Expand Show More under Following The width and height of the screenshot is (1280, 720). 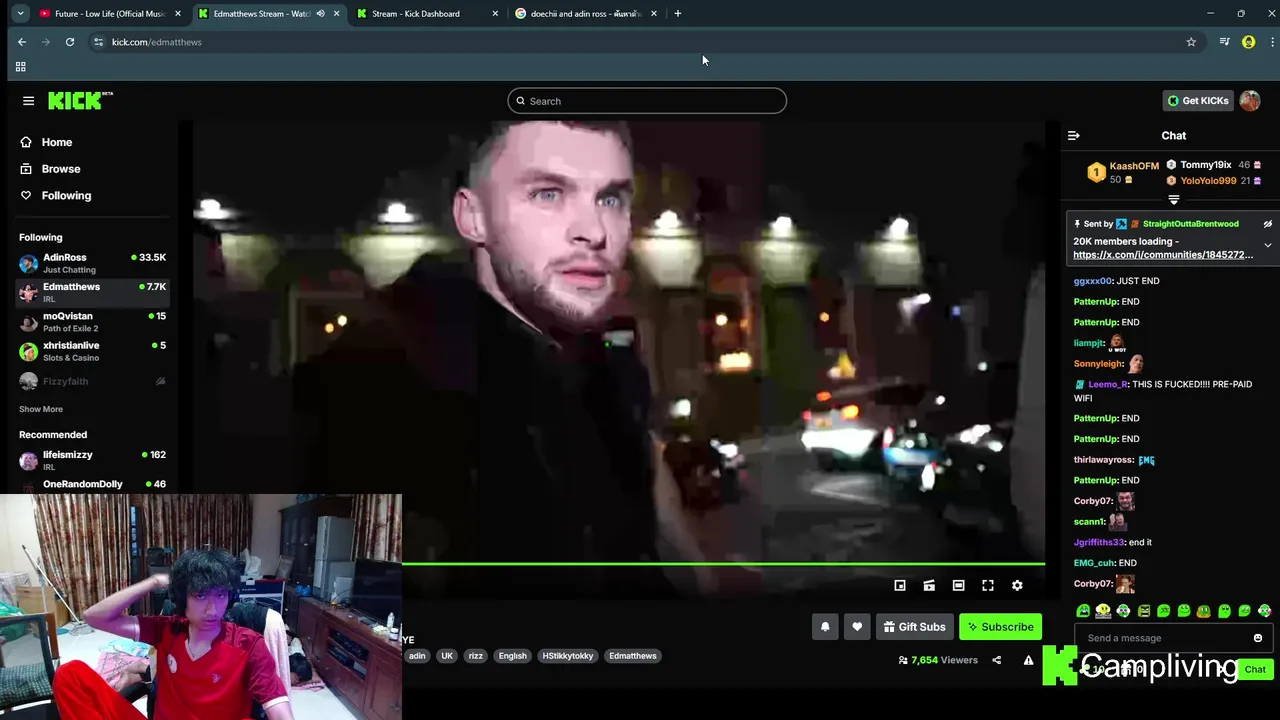pos(41,409)
